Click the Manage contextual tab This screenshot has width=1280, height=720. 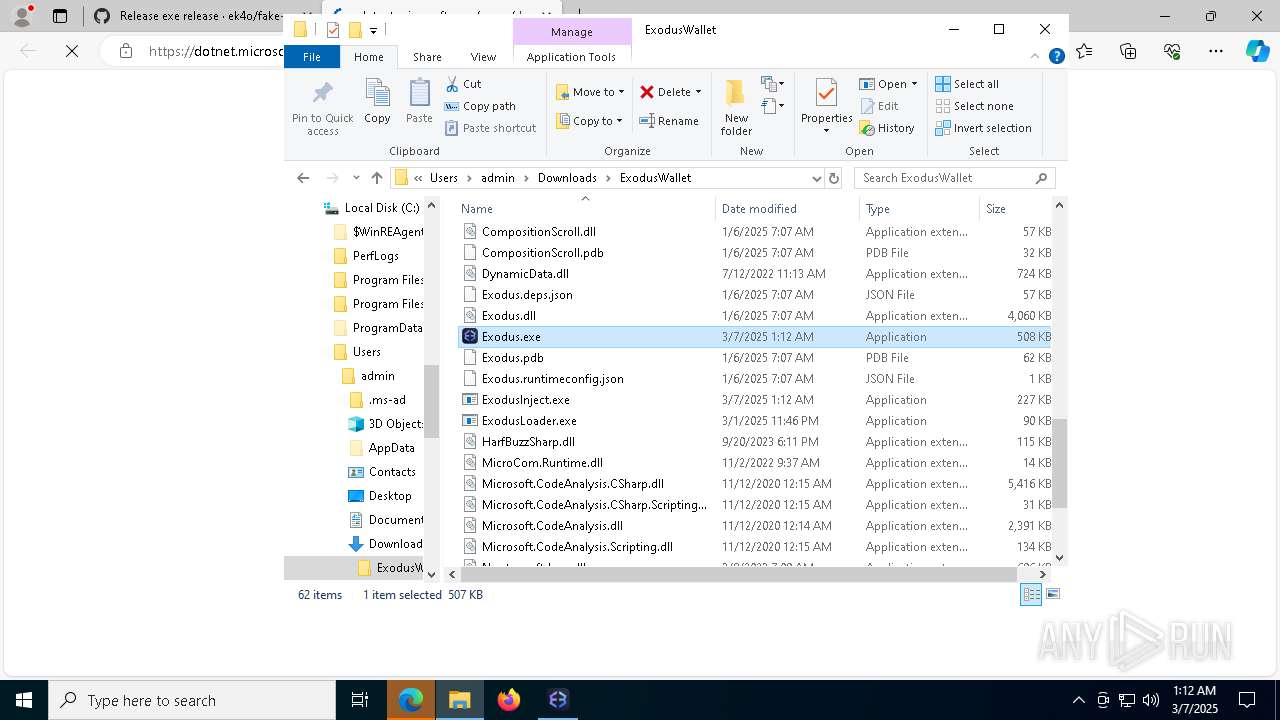pyautogui.click(x=572, y=32)
